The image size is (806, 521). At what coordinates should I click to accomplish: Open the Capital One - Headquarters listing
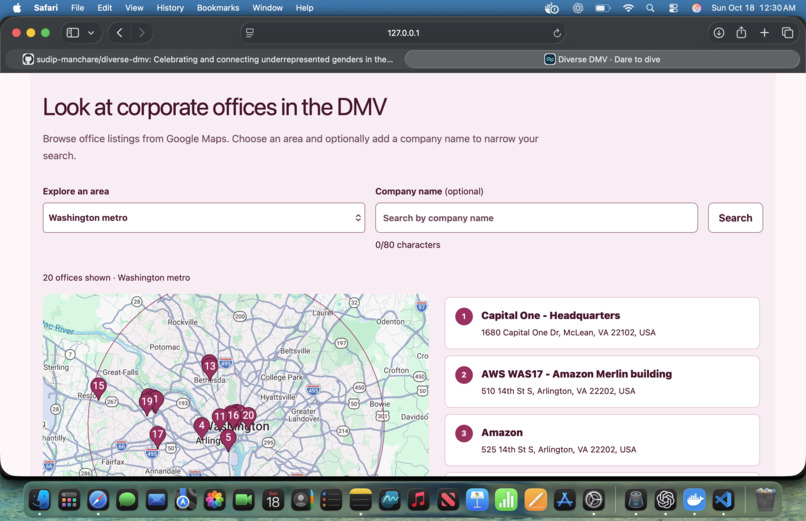[x=602, y=323]
